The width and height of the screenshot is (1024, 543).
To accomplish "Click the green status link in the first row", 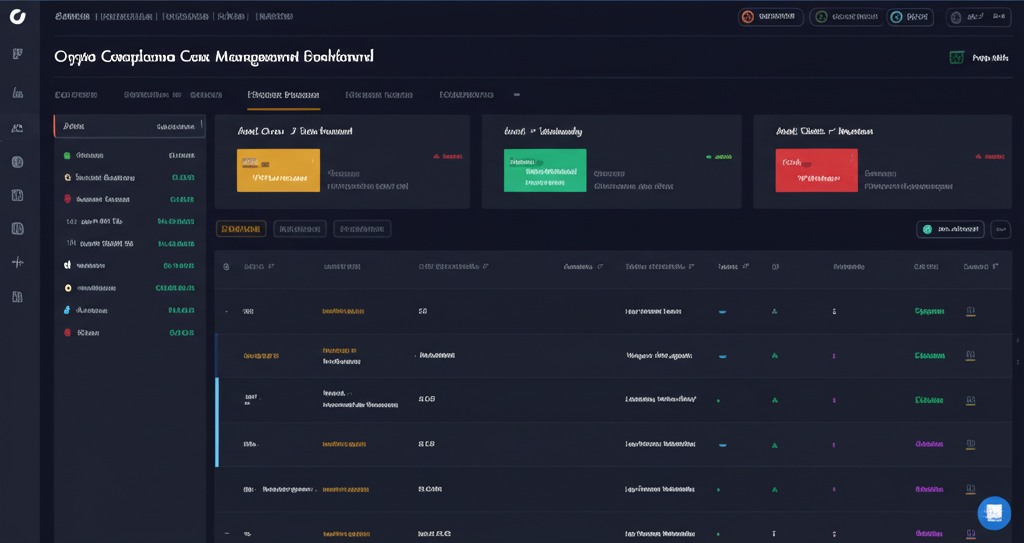I will pos(929,311).
